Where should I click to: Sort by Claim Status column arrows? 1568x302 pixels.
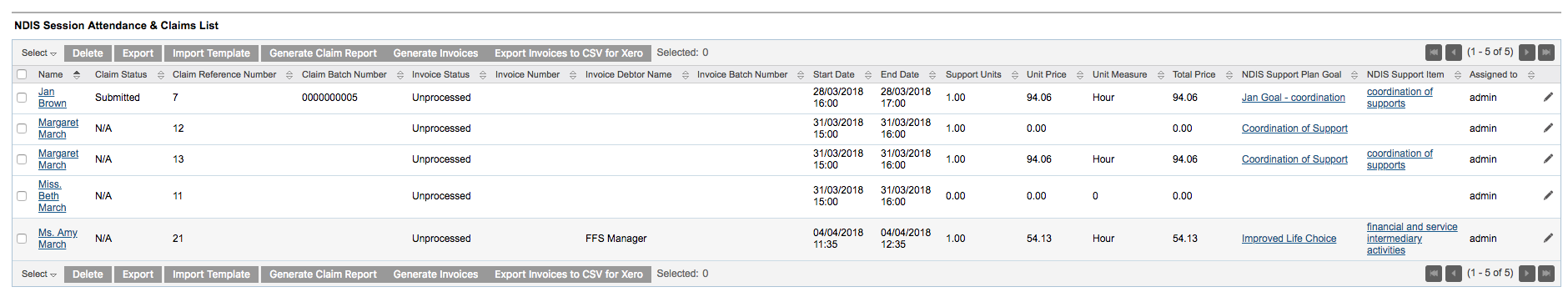[x=161, y=75]
